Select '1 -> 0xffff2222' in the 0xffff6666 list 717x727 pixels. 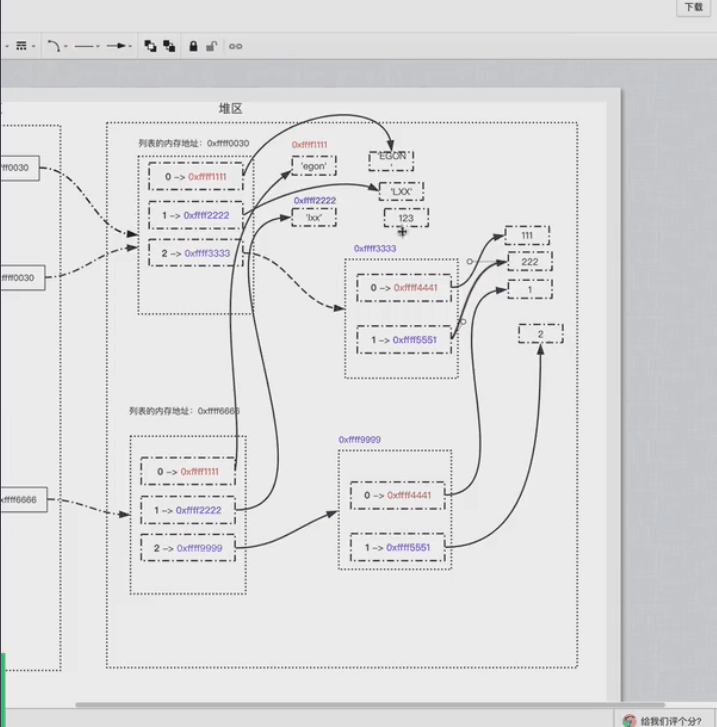click(x=188, y=510)
